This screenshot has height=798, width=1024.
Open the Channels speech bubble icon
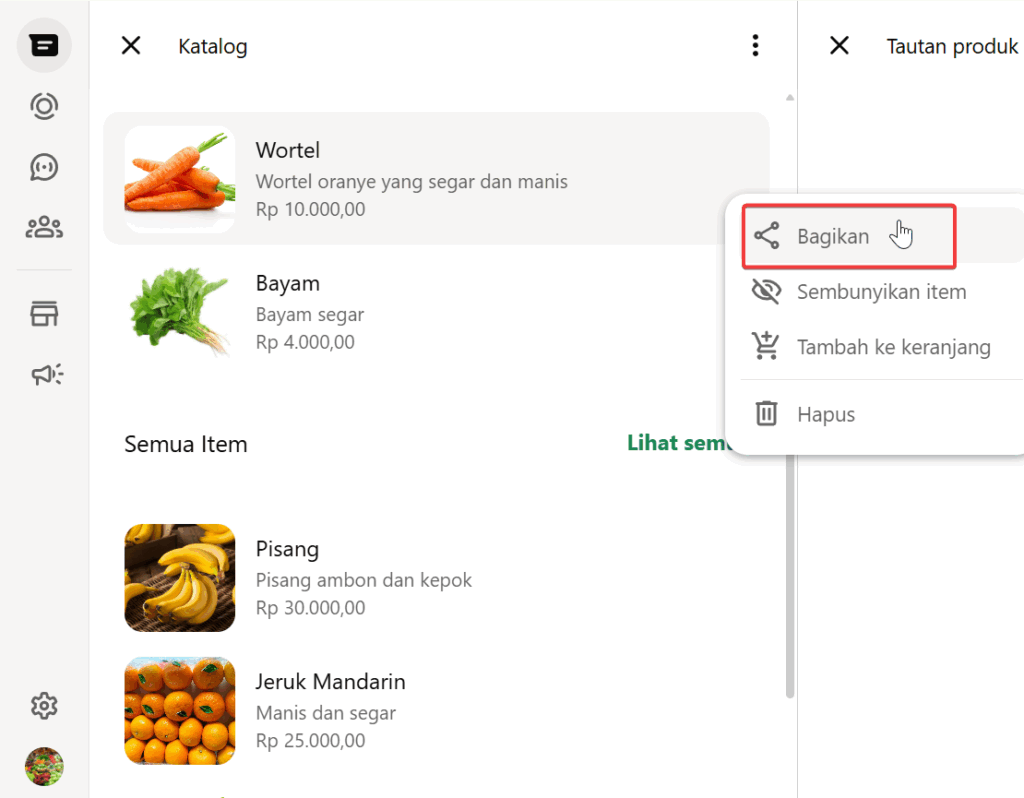tap(44, 167)
